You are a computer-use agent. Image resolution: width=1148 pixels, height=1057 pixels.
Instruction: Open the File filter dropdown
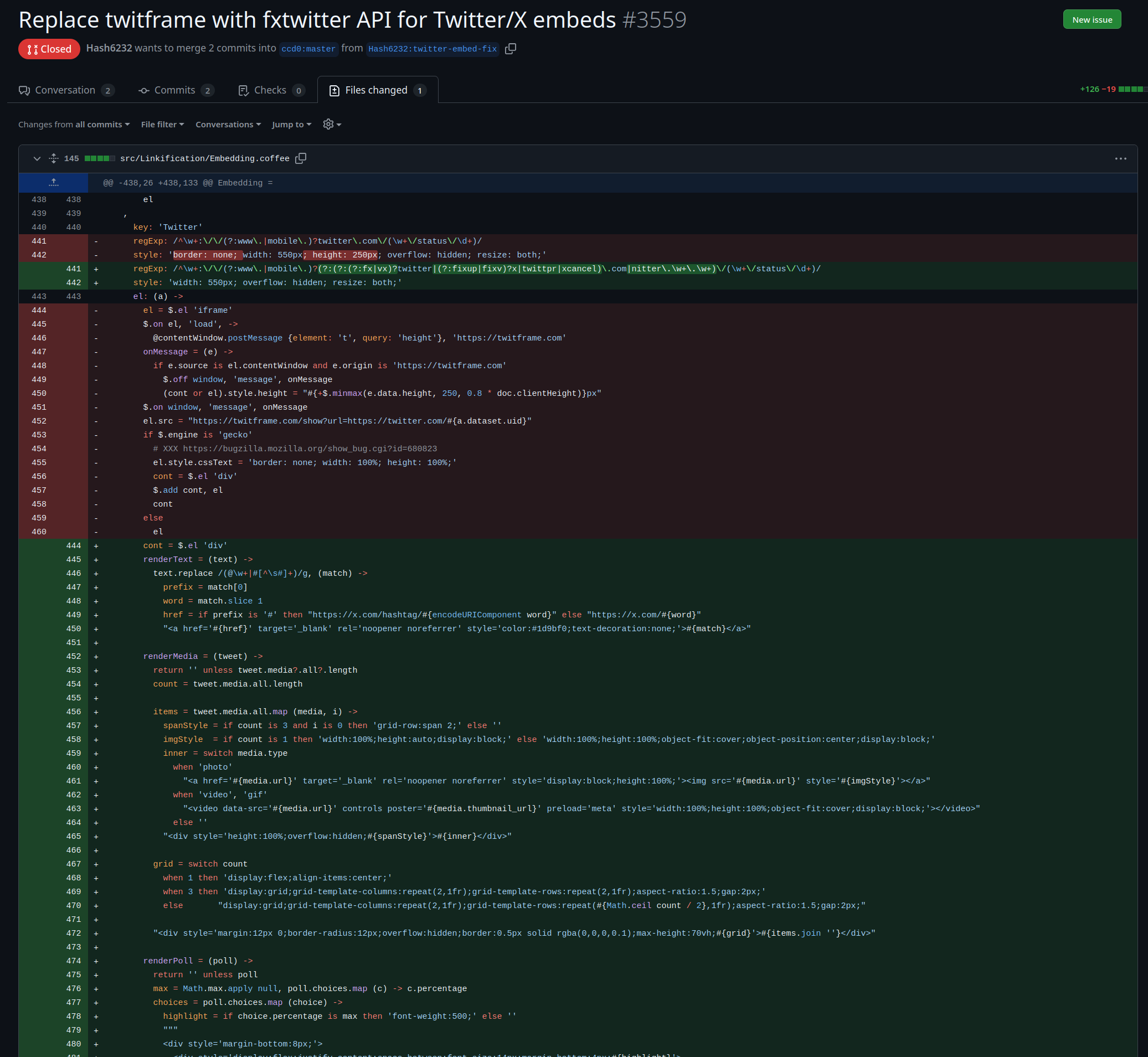(162, 125)
